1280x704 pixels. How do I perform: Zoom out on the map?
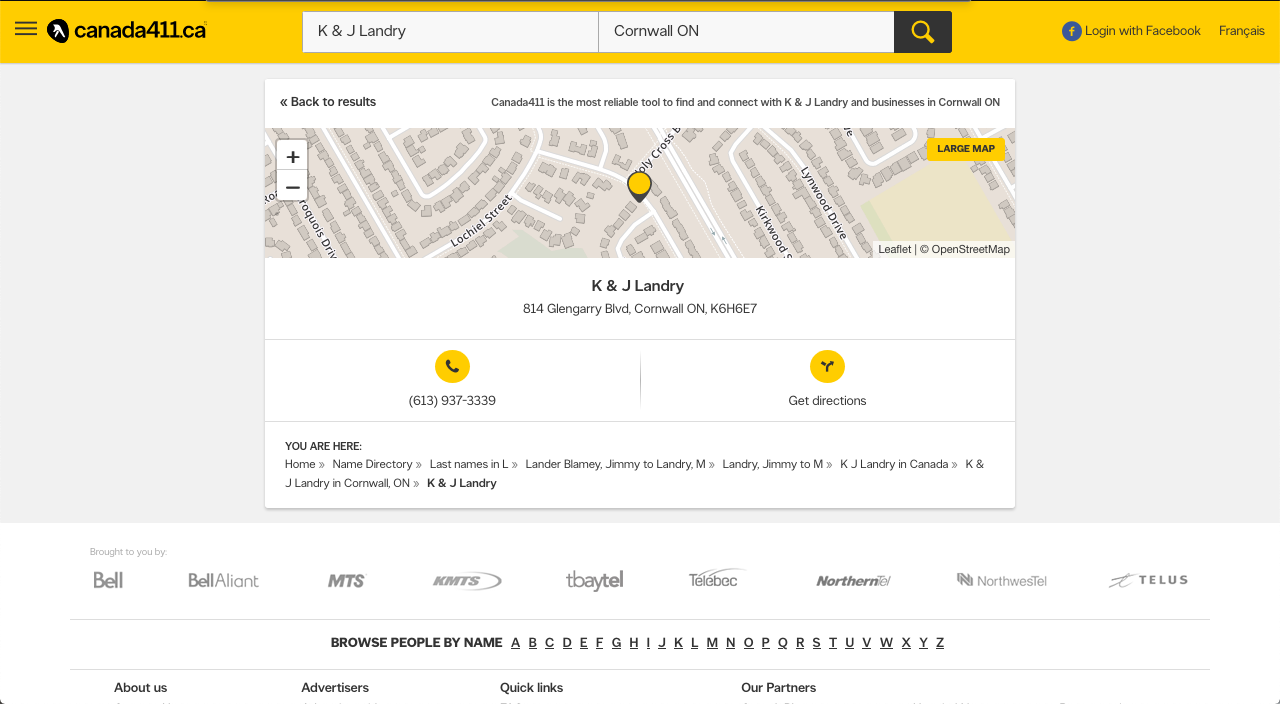(x=292, y=187)
